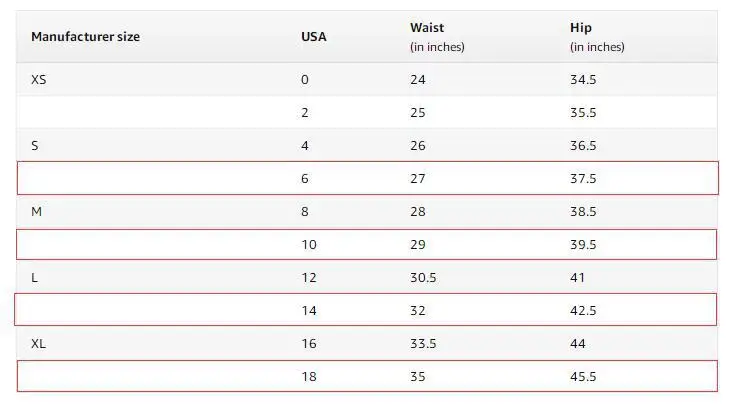Click the highlighted row for USA size 18
730x404 pixels.
point(367,376)
